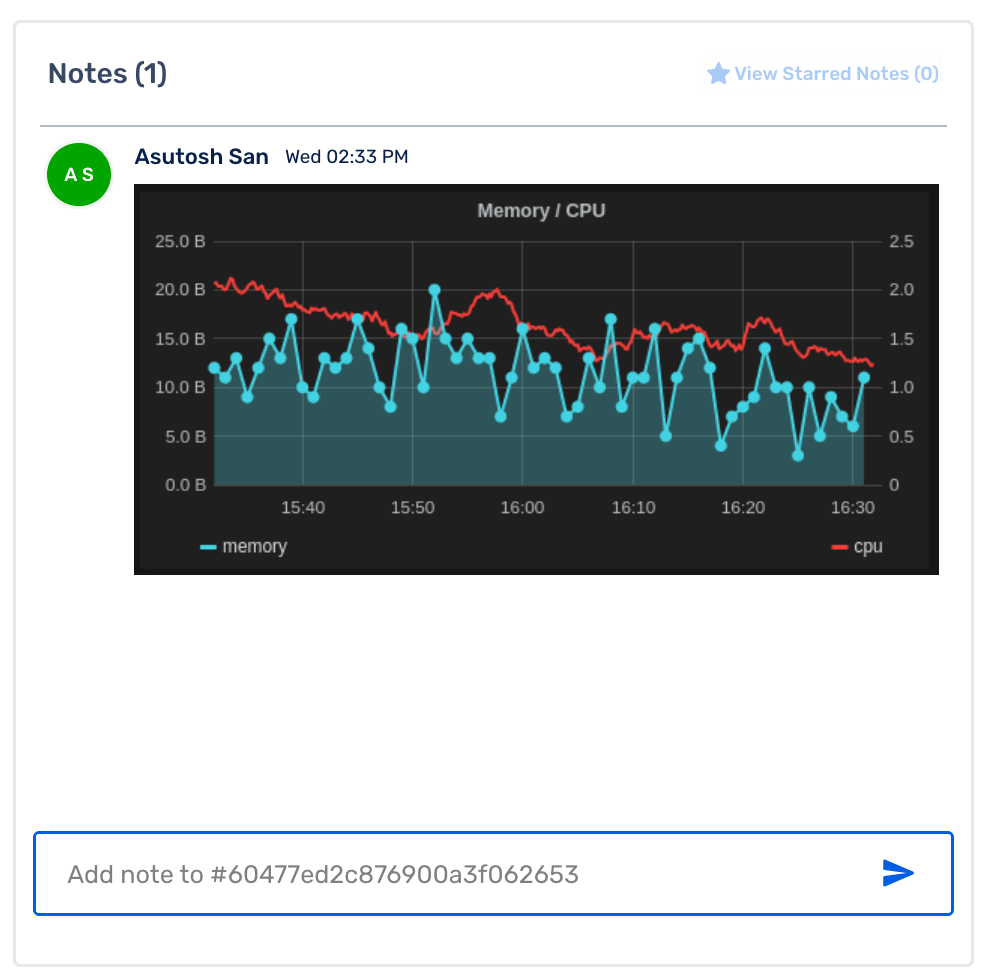
Task: Click the 15:40 x-axis label
Action: click(x=303, y=508)
